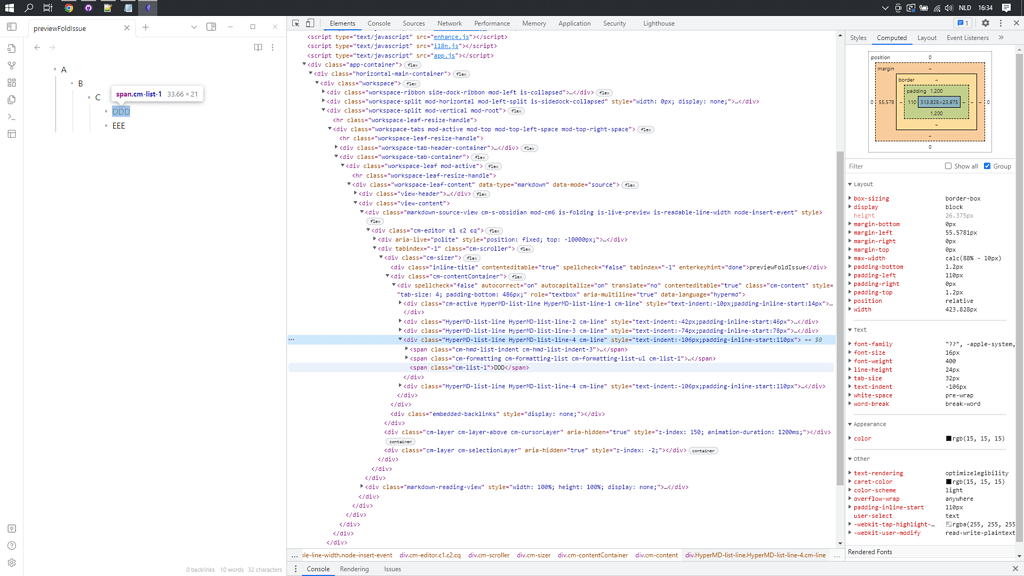1024x576 pixels.
Task: Click the purple Obsidian icon in the taskbar
Action: pos(148,8)
